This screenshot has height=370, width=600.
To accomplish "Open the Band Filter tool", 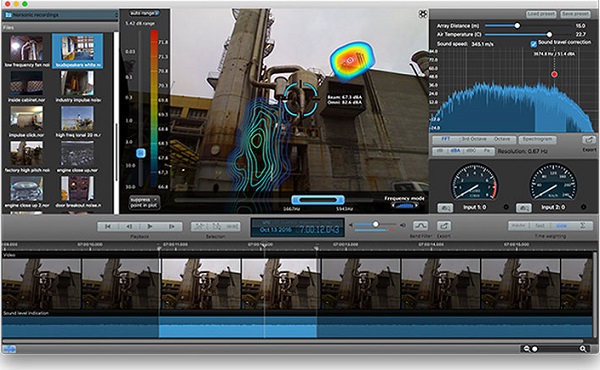I will tap(420, 226).
